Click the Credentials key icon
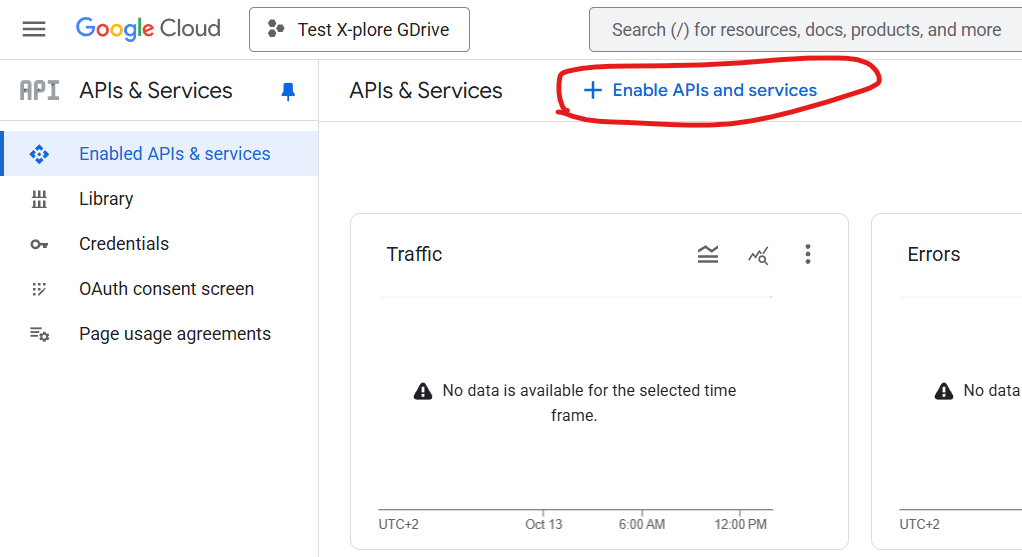The image size is (1022, 557). (39, 244)
